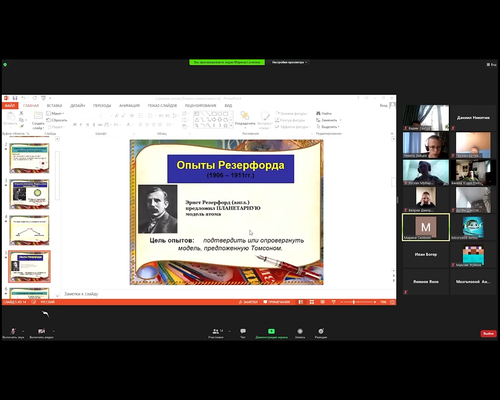Click Paste (Вставить) button
The width and height of the screenshot is (500, 400).
coord(10,119)
